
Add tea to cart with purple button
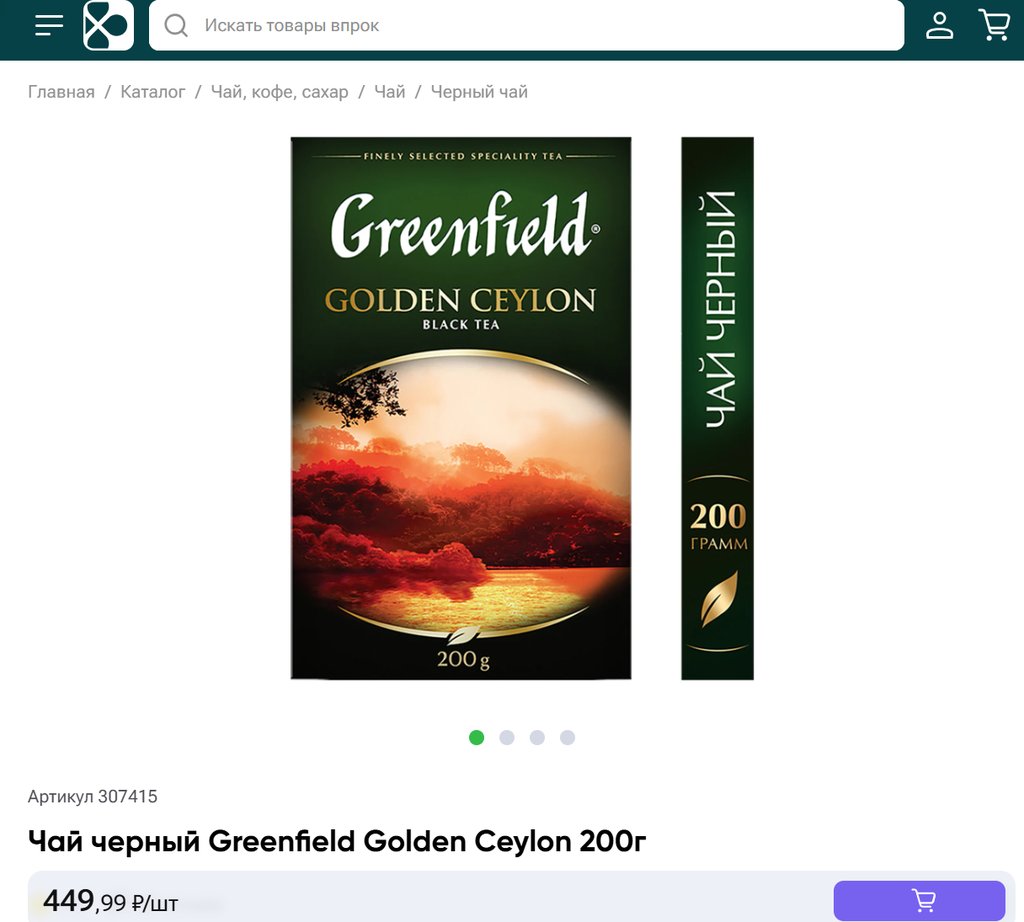pos(919,900)
